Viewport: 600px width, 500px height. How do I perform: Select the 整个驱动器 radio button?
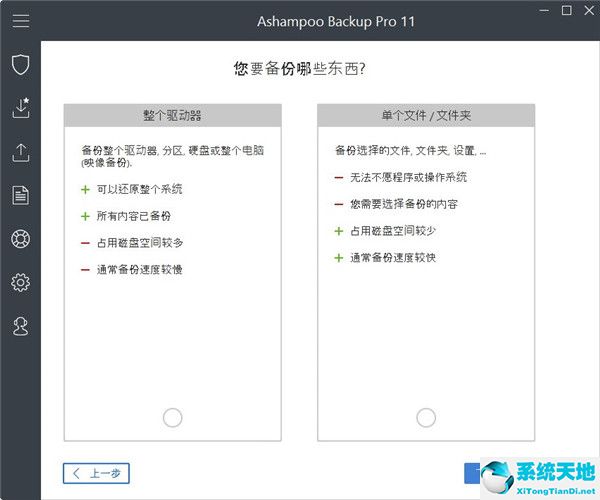point(173,417)
